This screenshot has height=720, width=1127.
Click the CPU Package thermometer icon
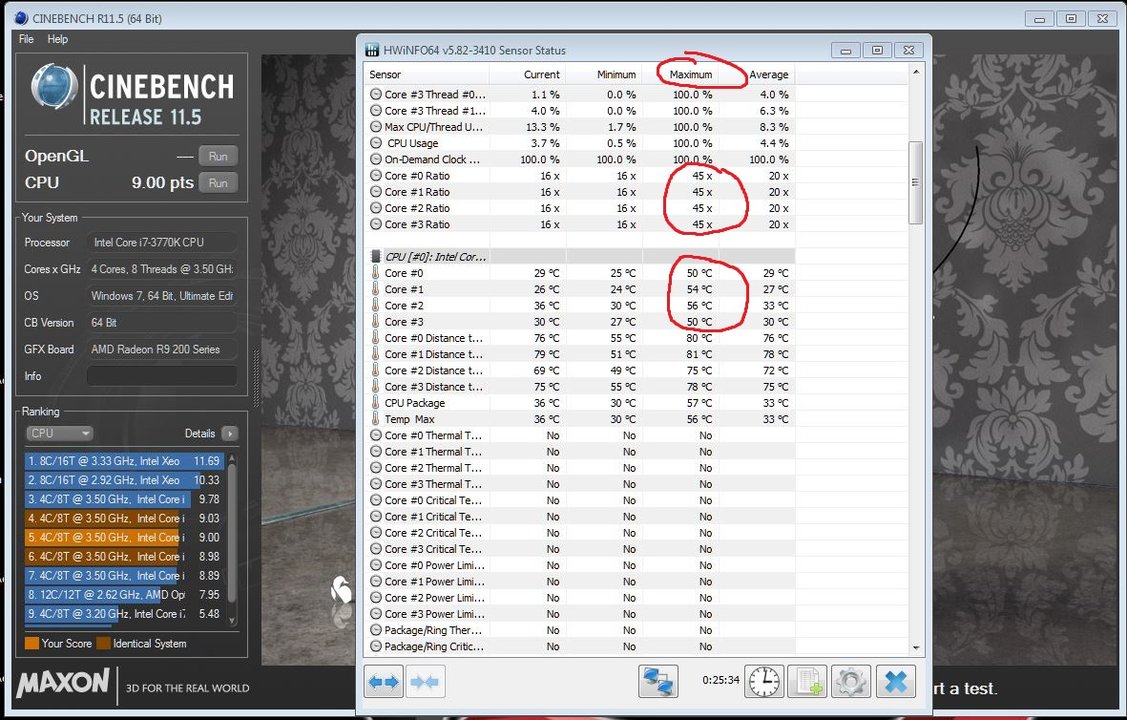pos(375,403)
